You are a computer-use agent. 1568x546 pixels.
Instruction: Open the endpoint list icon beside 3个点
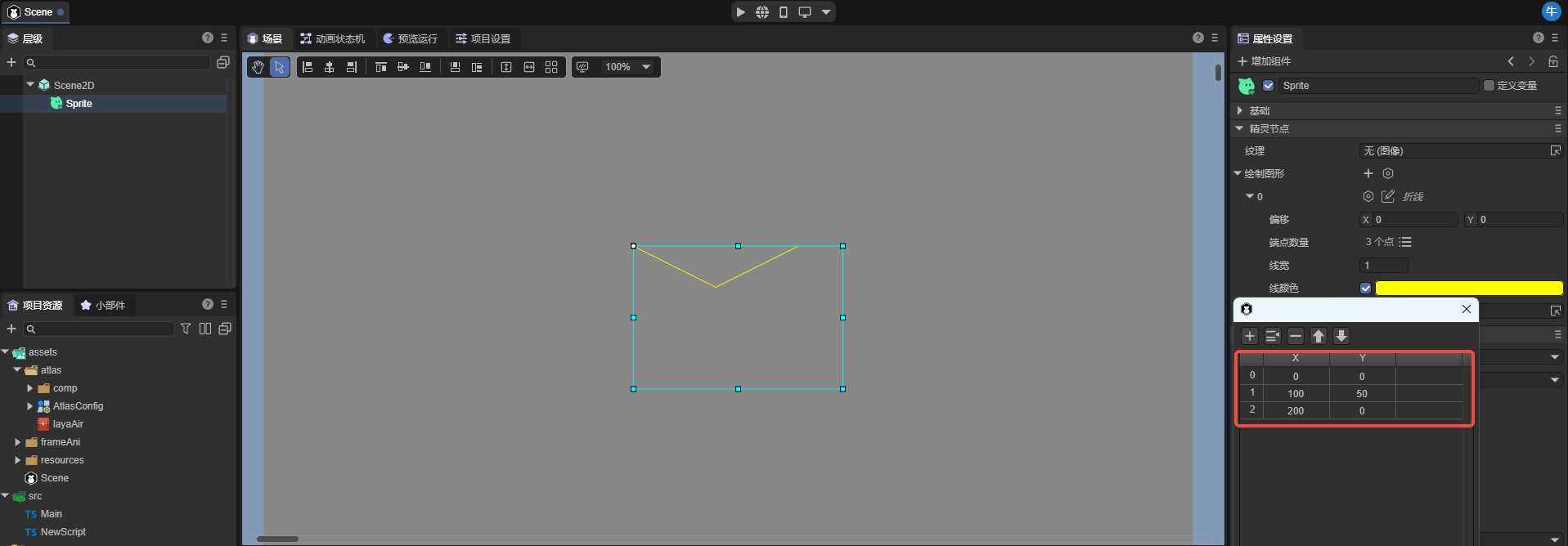coord(1405,242)
